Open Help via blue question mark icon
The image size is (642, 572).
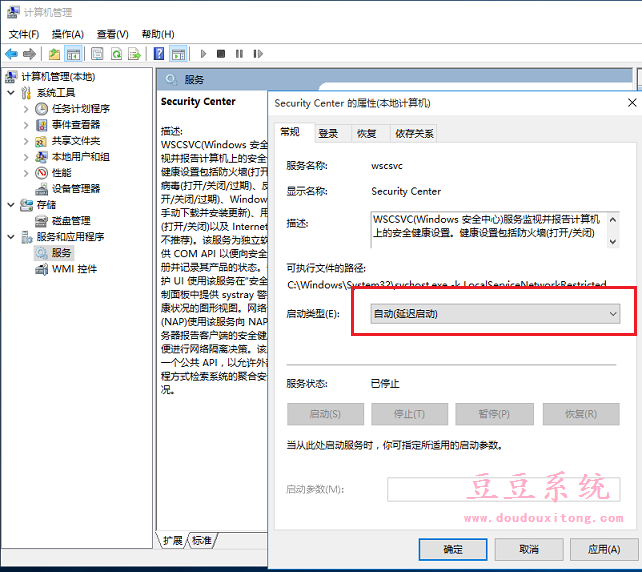point(159,54)
